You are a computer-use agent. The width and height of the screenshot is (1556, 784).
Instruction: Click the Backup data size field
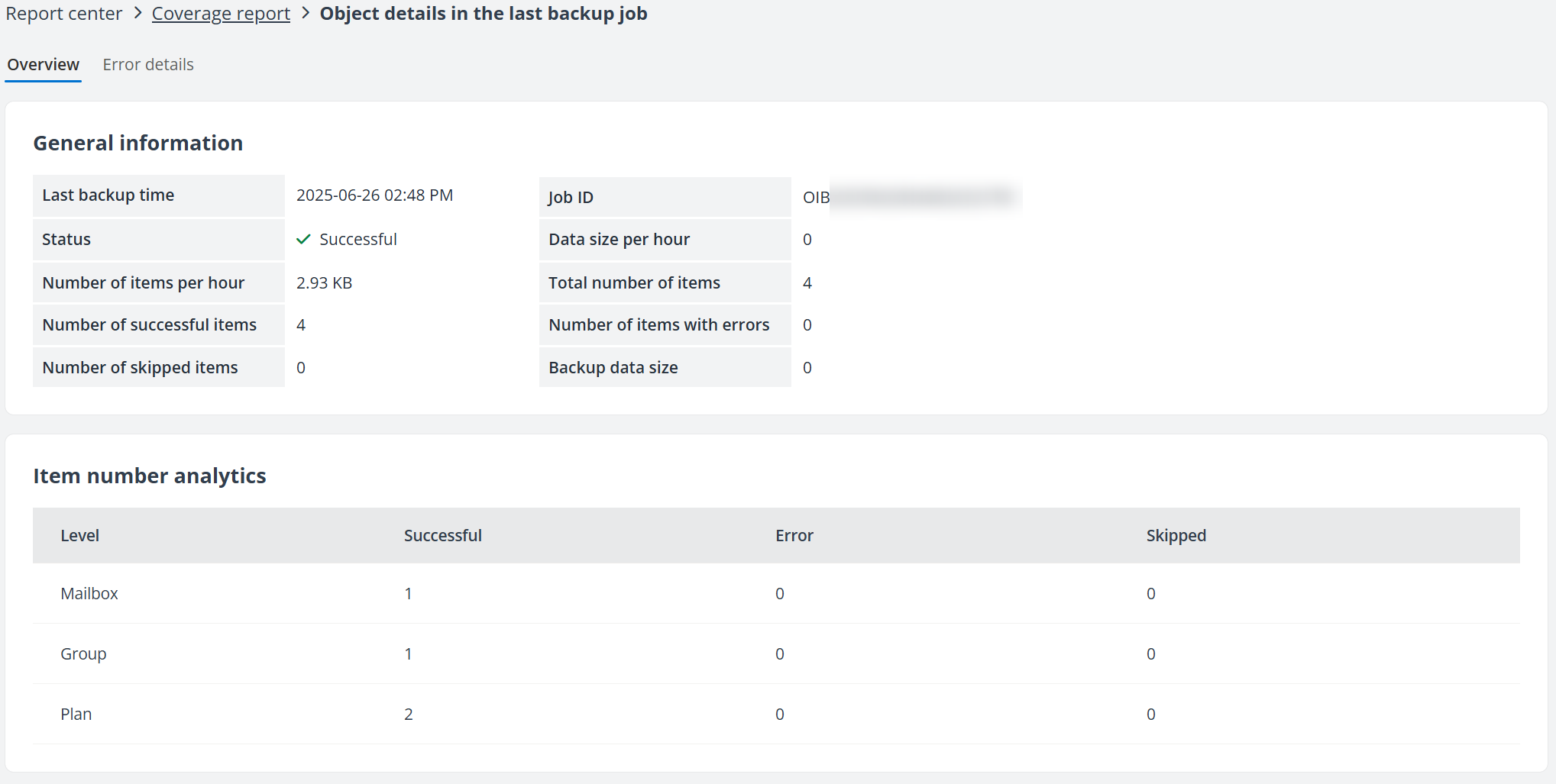tap(613, 367)
